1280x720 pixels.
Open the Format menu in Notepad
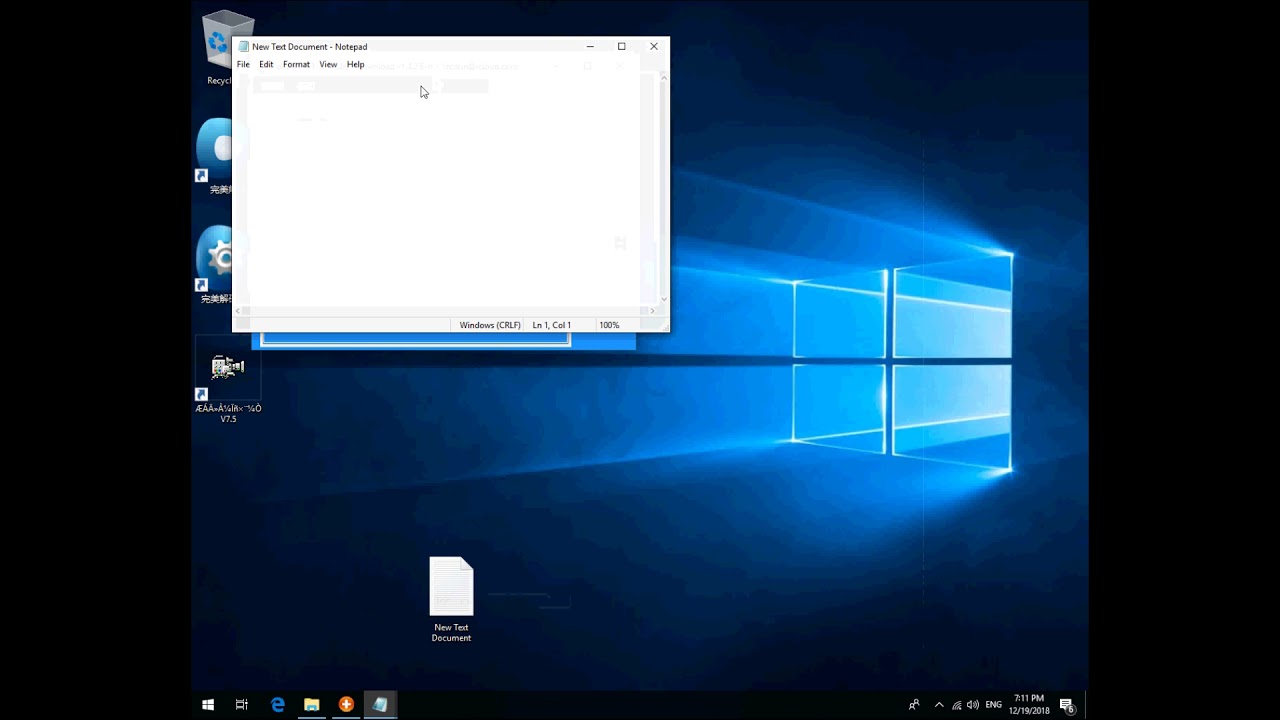click(296, 64)
